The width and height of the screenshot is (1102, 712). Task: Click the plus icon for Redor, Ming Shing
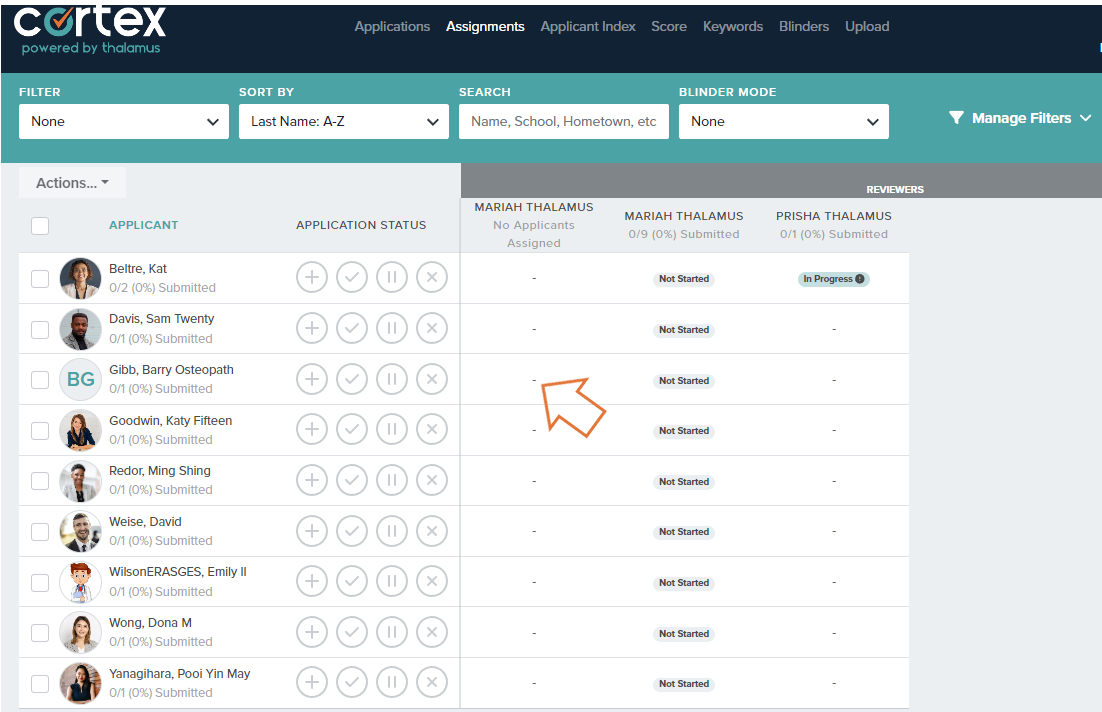click(x=311, y=480)
